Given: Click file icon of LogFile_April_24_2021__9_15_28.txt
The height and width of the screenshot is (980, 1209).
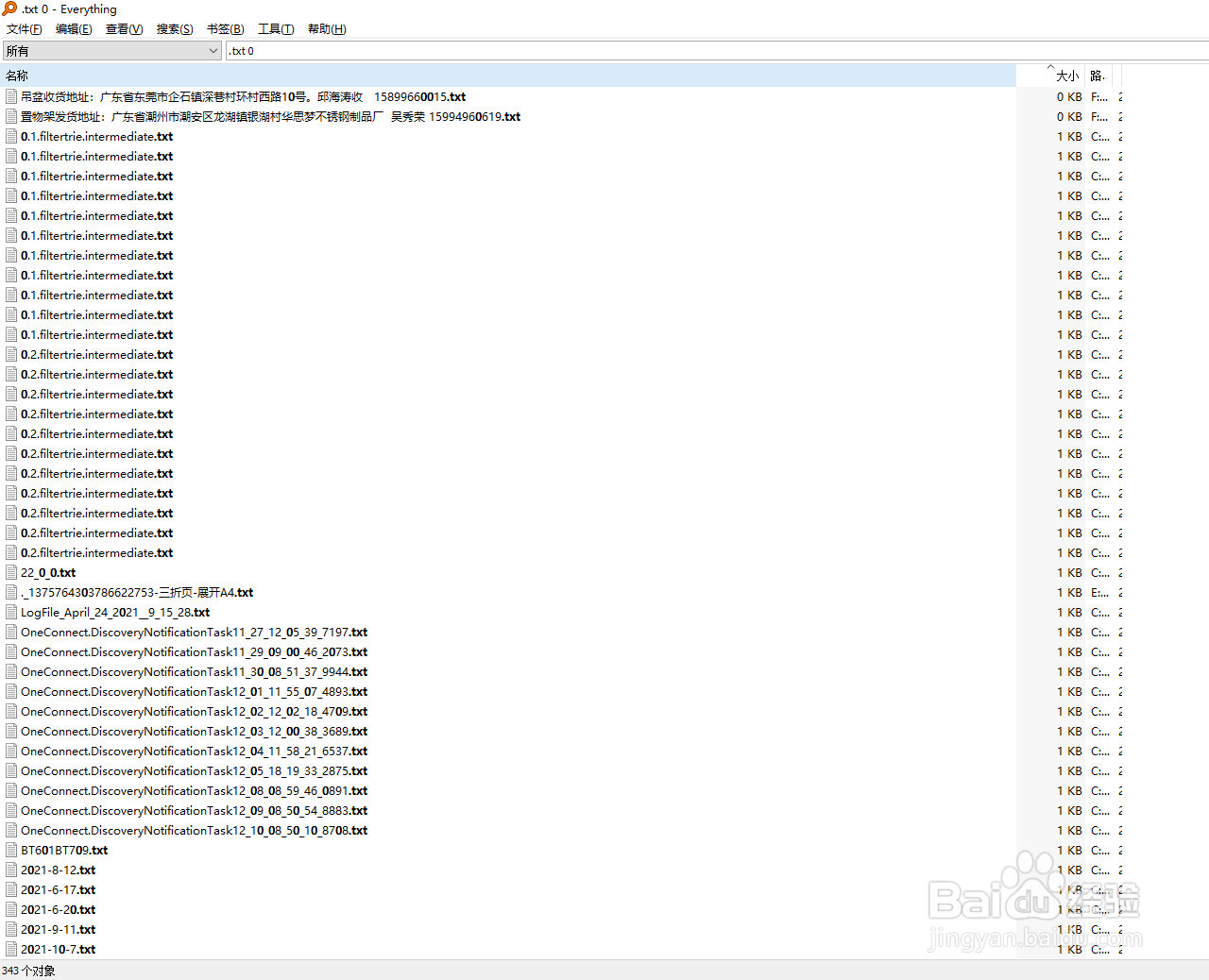Looking at the screenshot, I should [x=11, y=613].
